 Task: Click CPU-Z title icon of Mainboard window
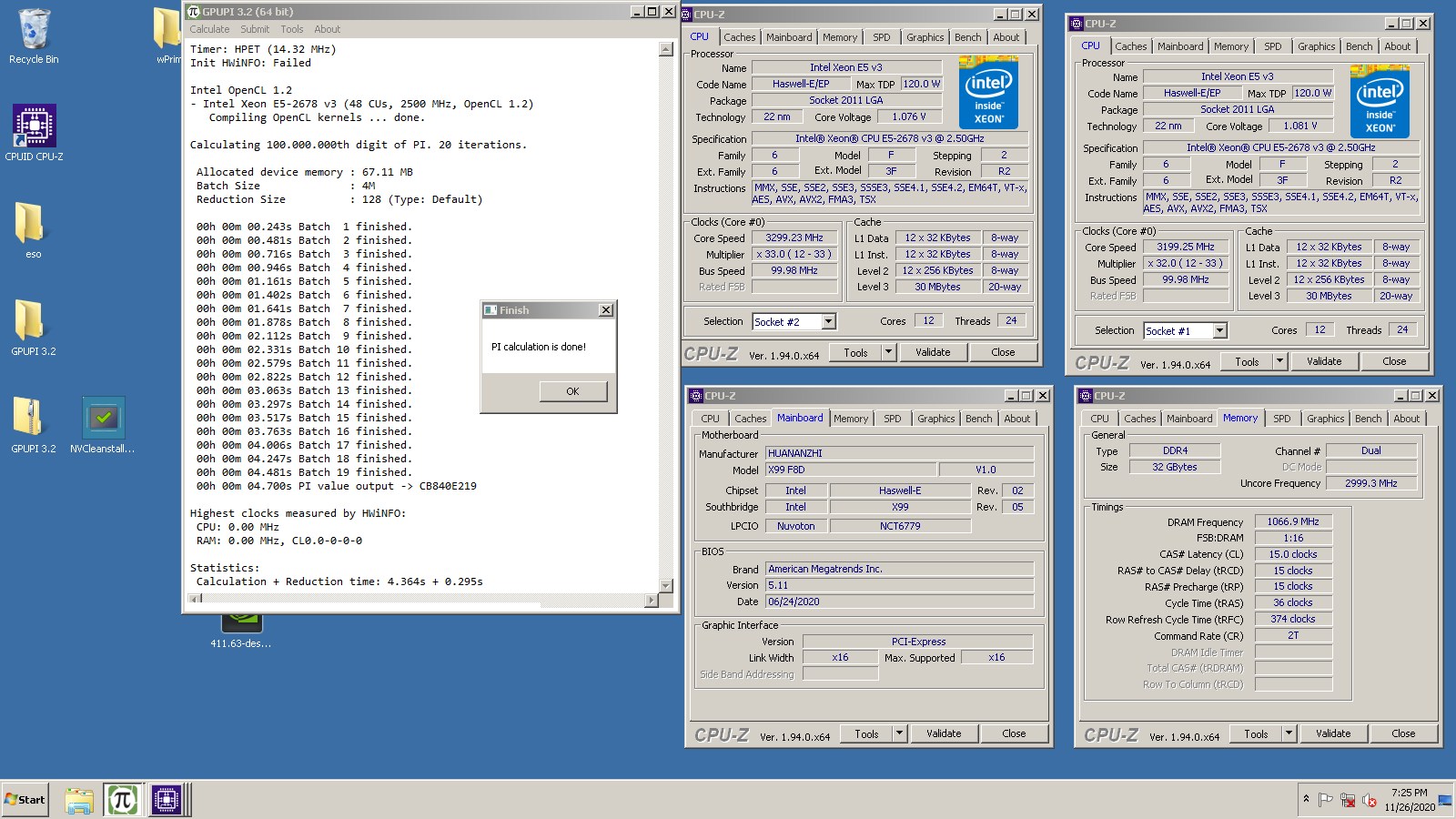click(x=696, y=396)
